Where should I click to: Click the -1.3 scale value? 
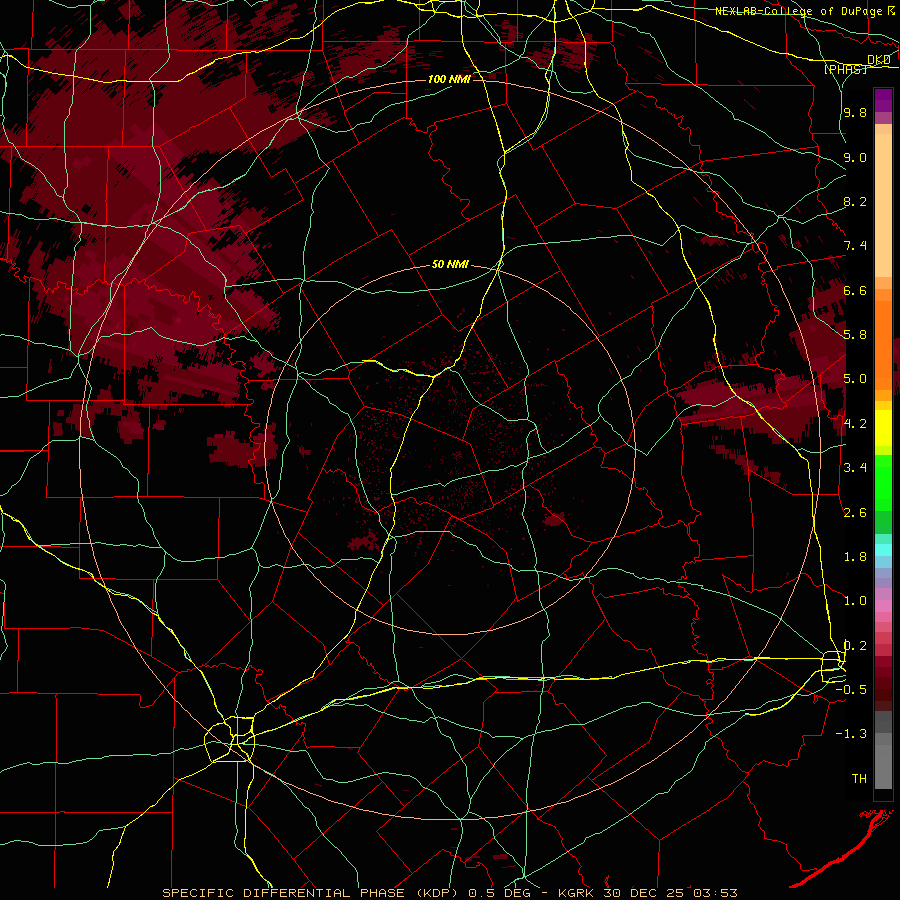[x=851, y=734]
